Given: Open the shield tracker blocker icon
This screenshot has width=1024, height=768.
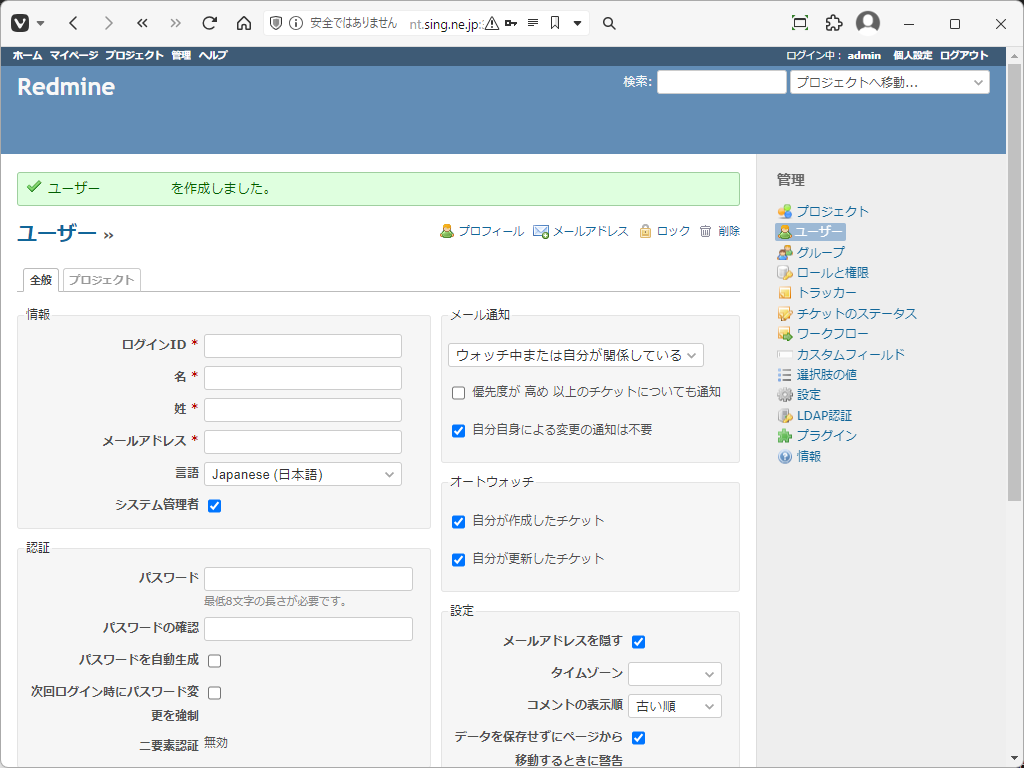Looking at the screenshot, I should [x=276, y=24].
